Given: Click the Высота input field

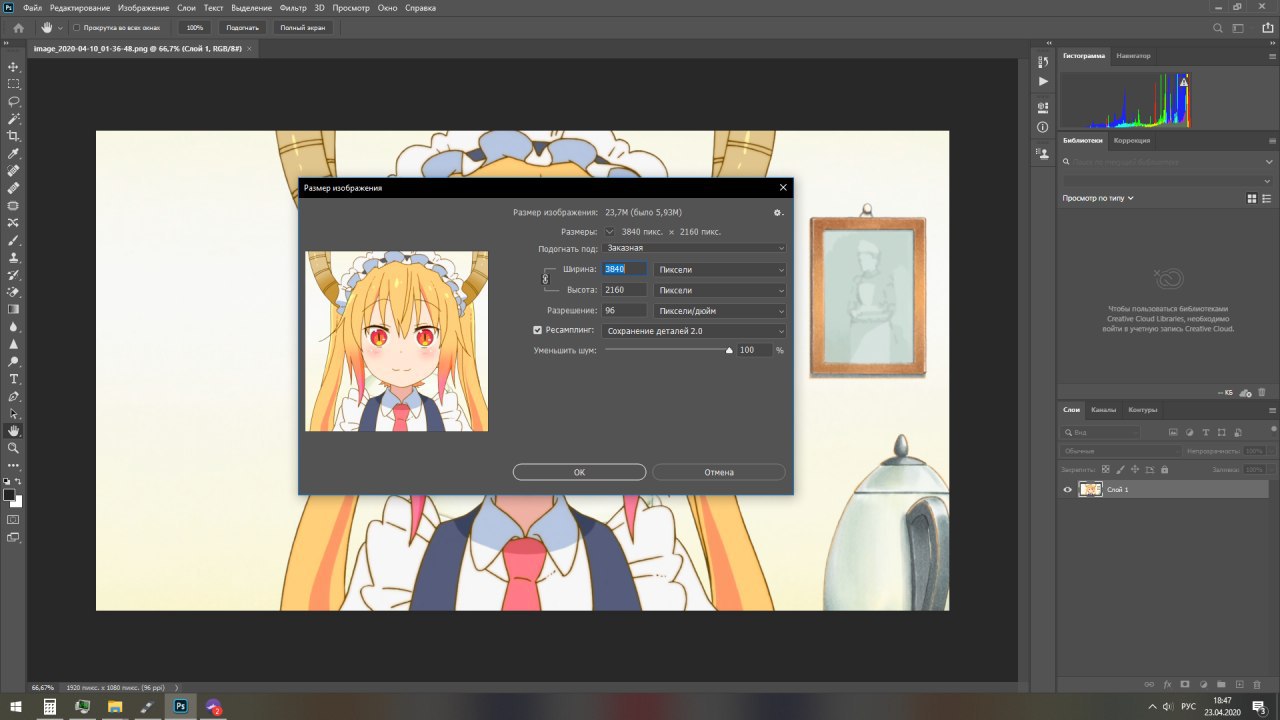Looking at the screenshot, I should tap(625, 290).
